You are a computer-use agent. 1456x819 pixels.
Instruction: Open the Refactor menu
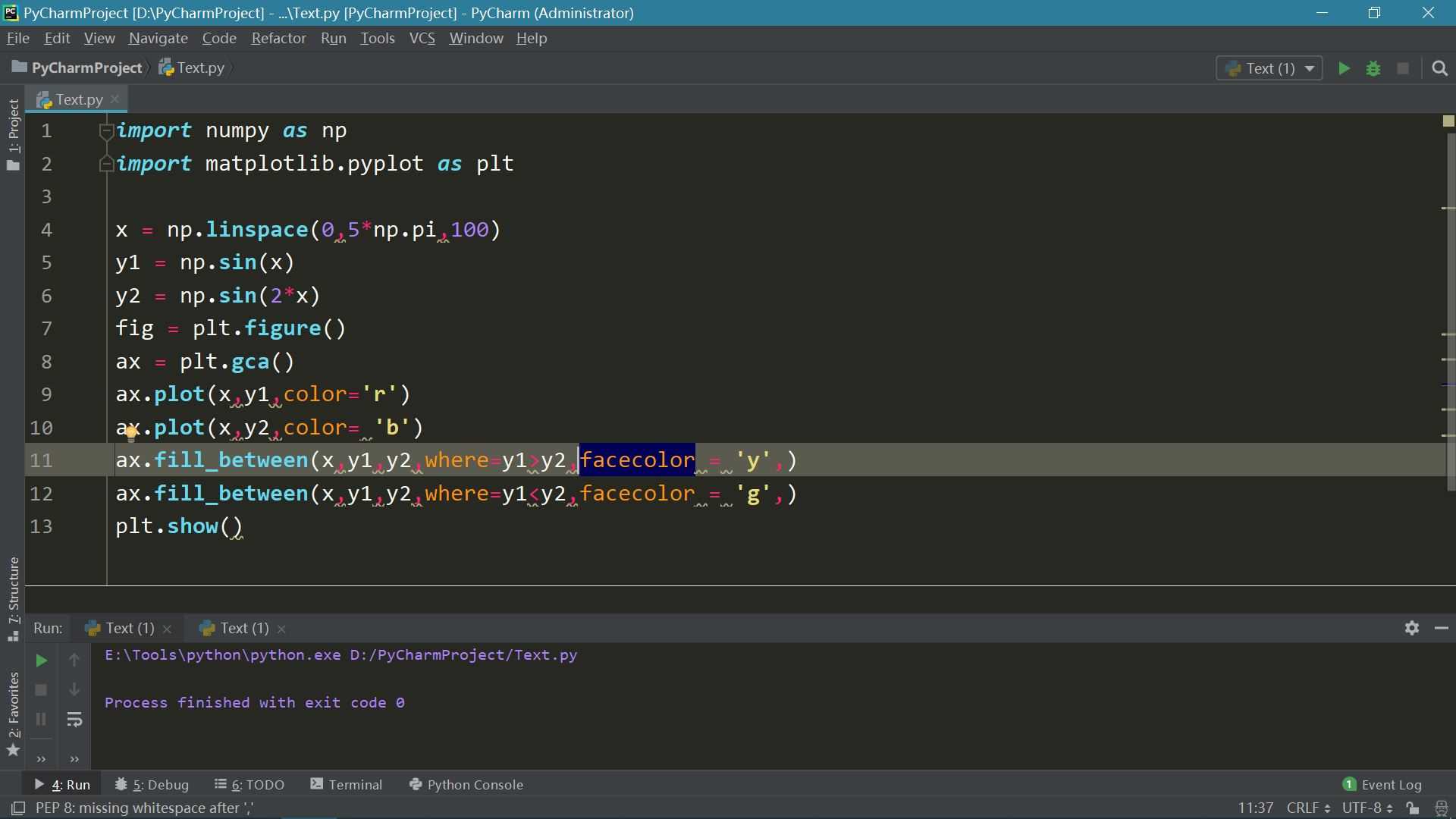pos(278,38)
